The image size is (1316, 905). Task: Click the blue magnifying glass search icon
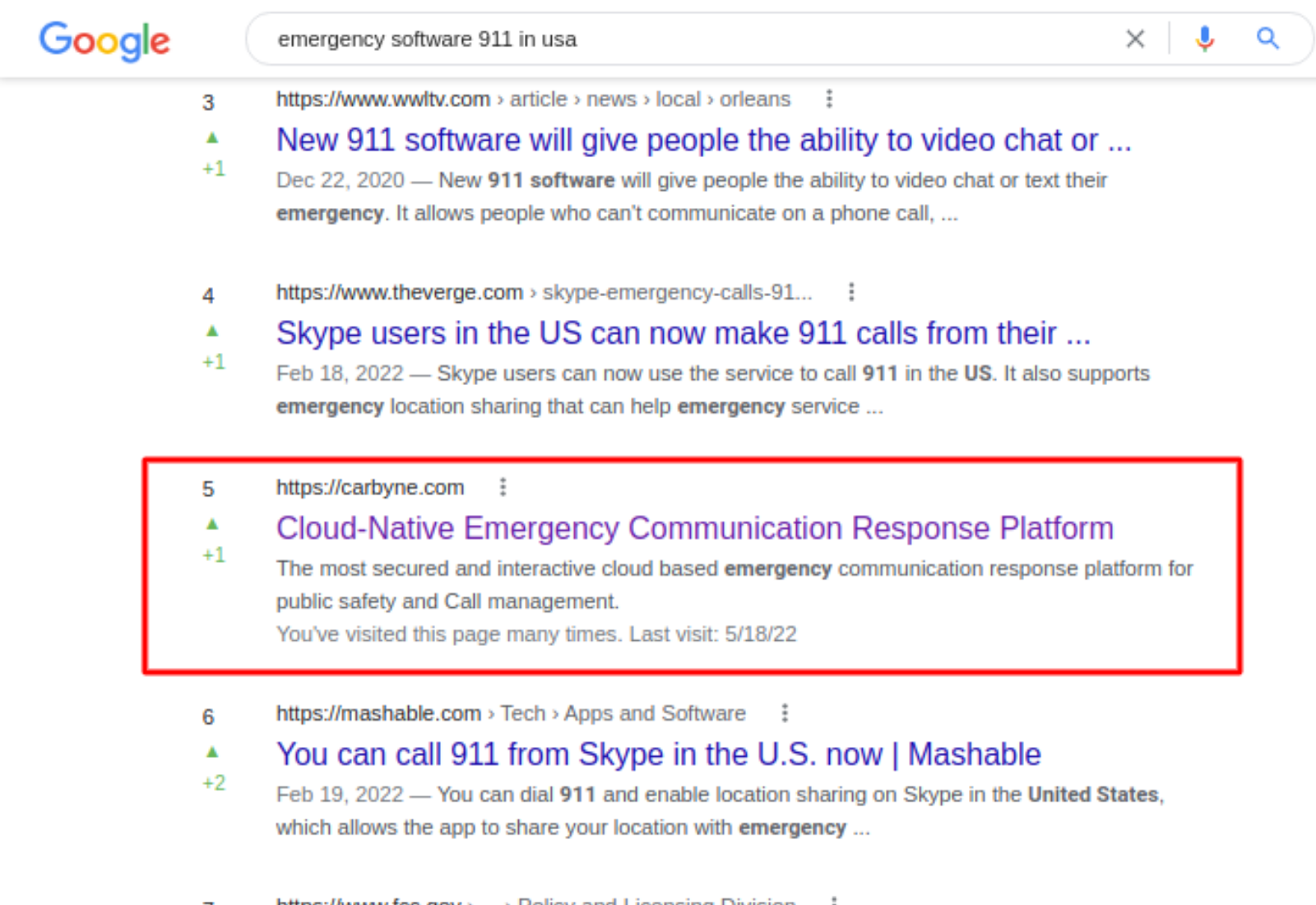coord(1267,39)
